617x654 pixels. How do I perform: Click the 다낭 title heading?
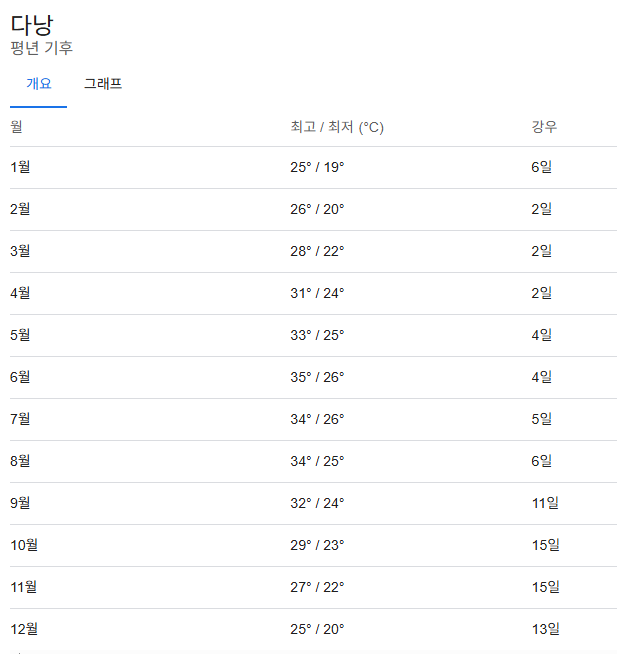tap(32, 25)
